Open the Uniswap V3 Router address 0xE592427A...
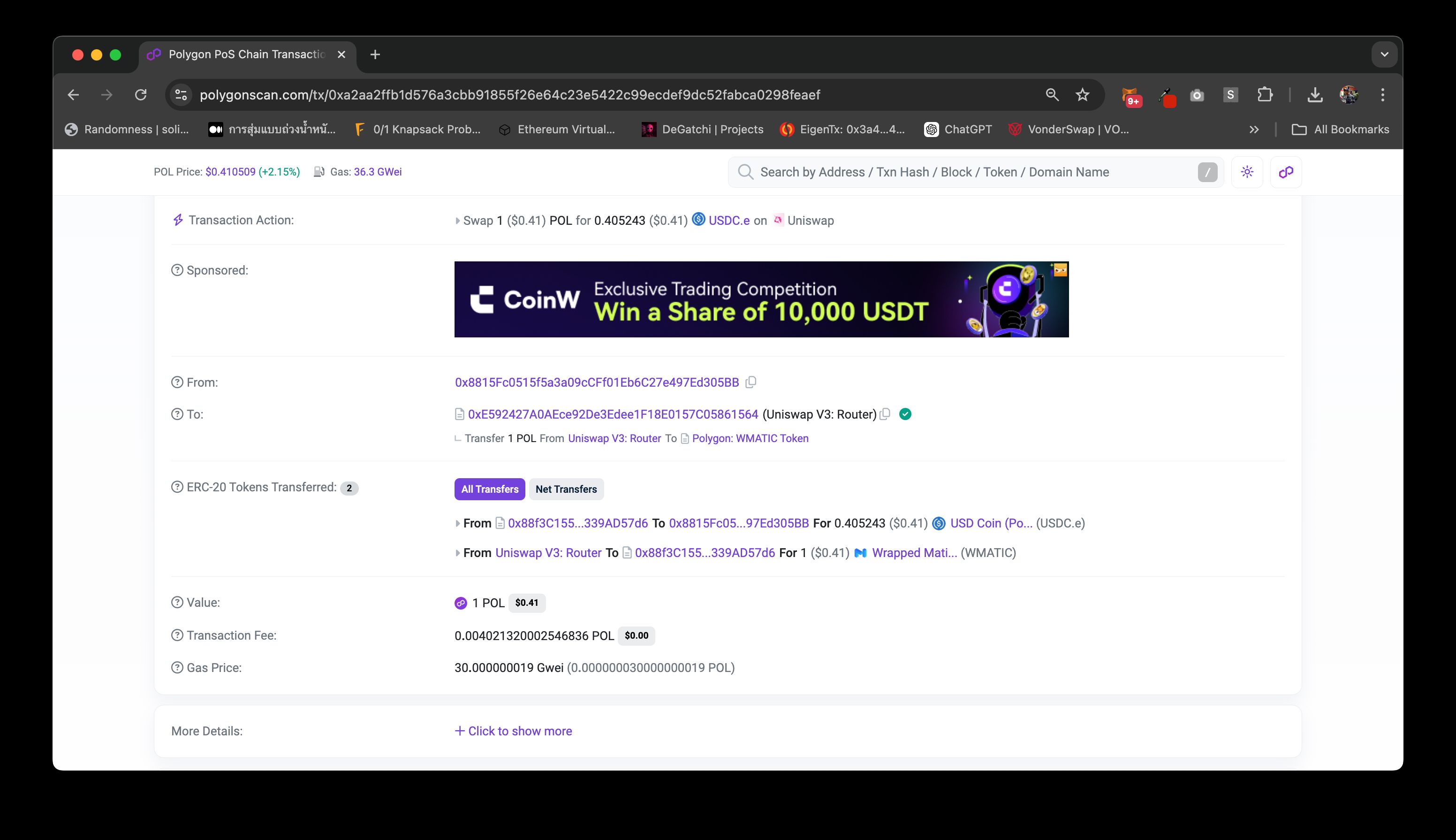Screen dimensions: 1456x840 (613, 414)
